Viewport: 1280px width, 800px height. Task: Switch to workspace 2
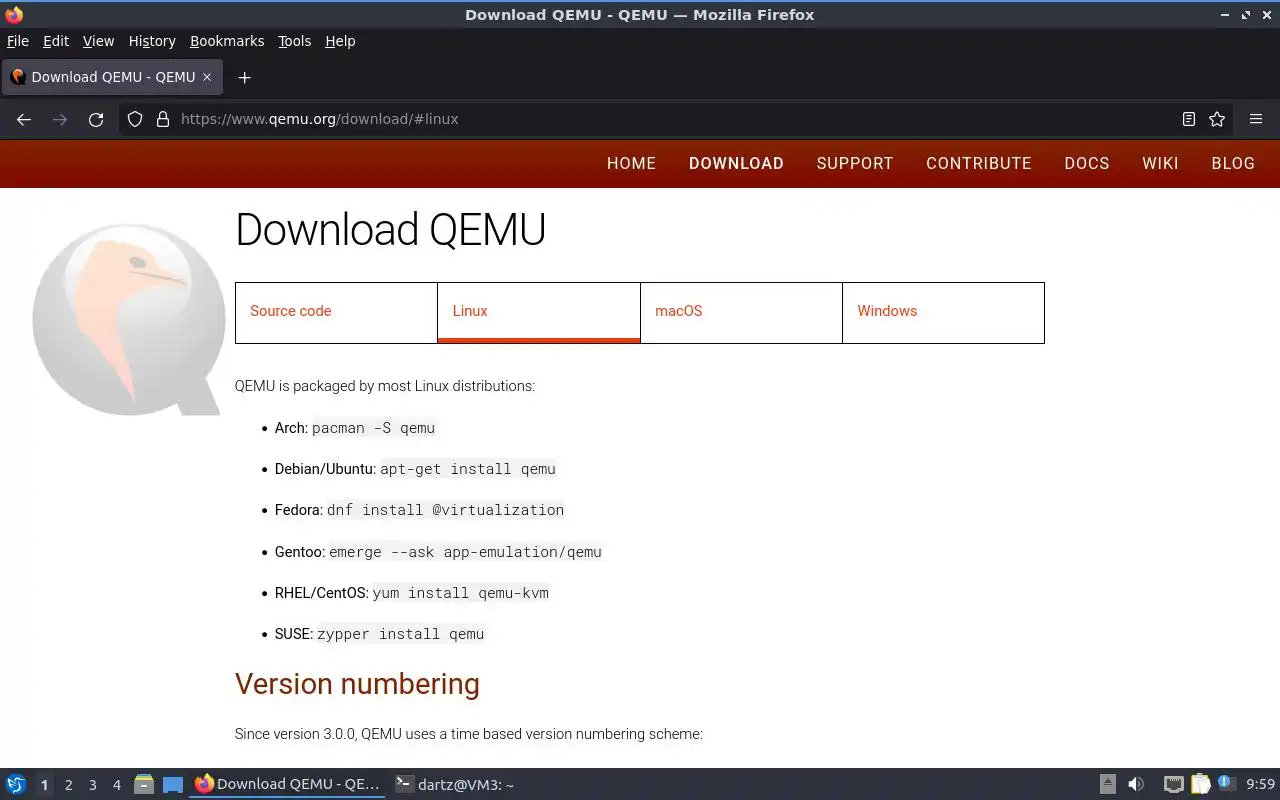[x=68, y=785]
